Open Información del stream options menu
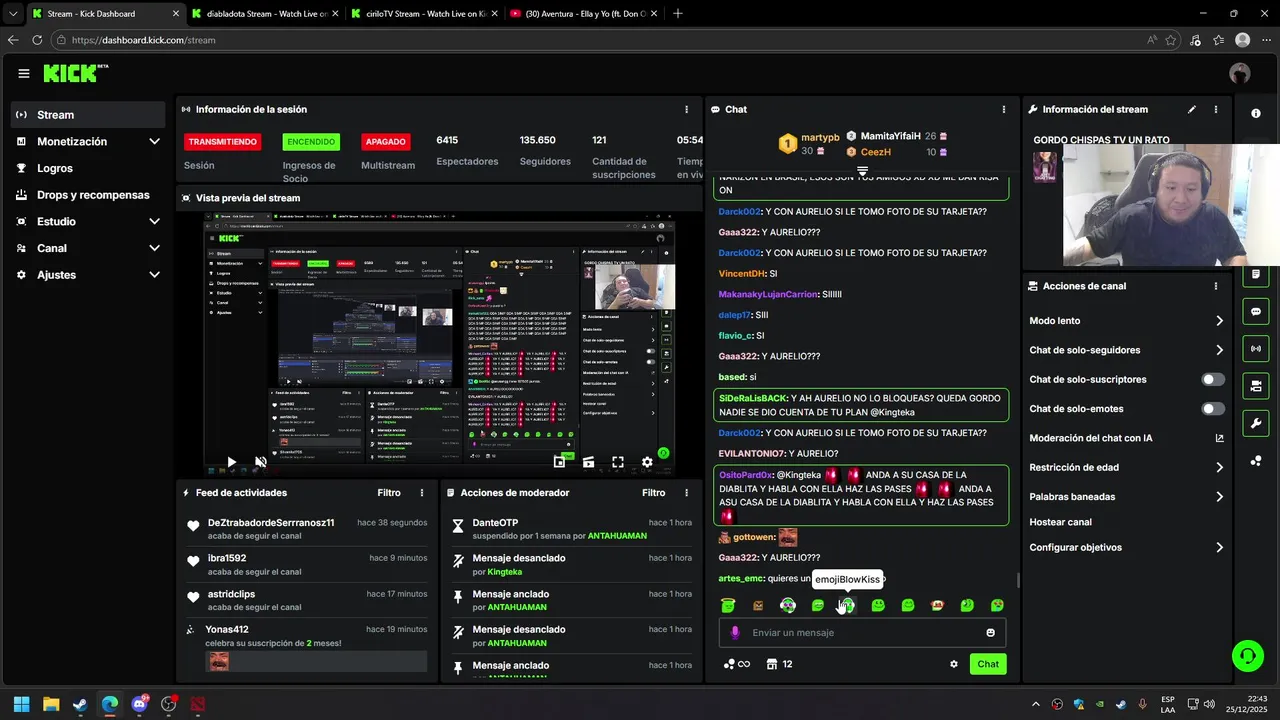This screenshot has height=720, width=1280. pos(1216,109)
